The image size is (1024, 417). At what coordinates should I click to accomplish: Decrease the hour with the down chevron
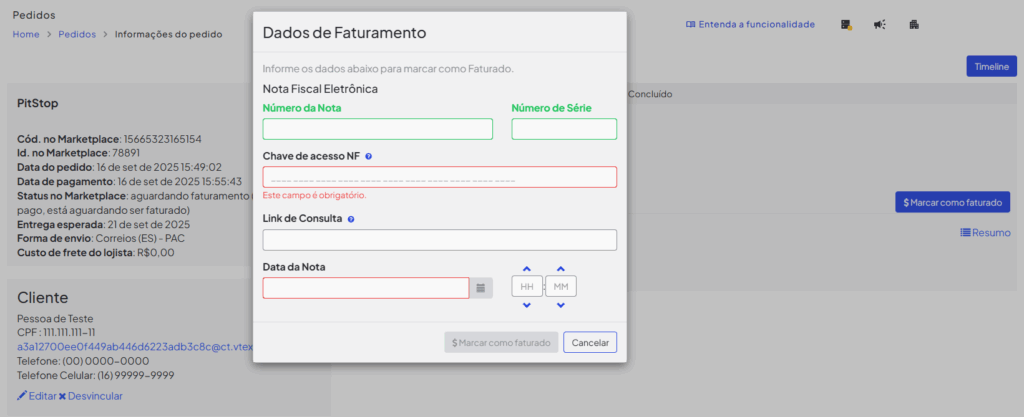(527, 305)
